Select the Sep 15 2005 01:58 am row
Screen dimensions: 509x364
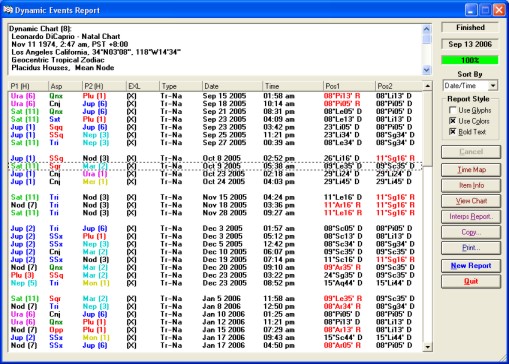[215, 96]
